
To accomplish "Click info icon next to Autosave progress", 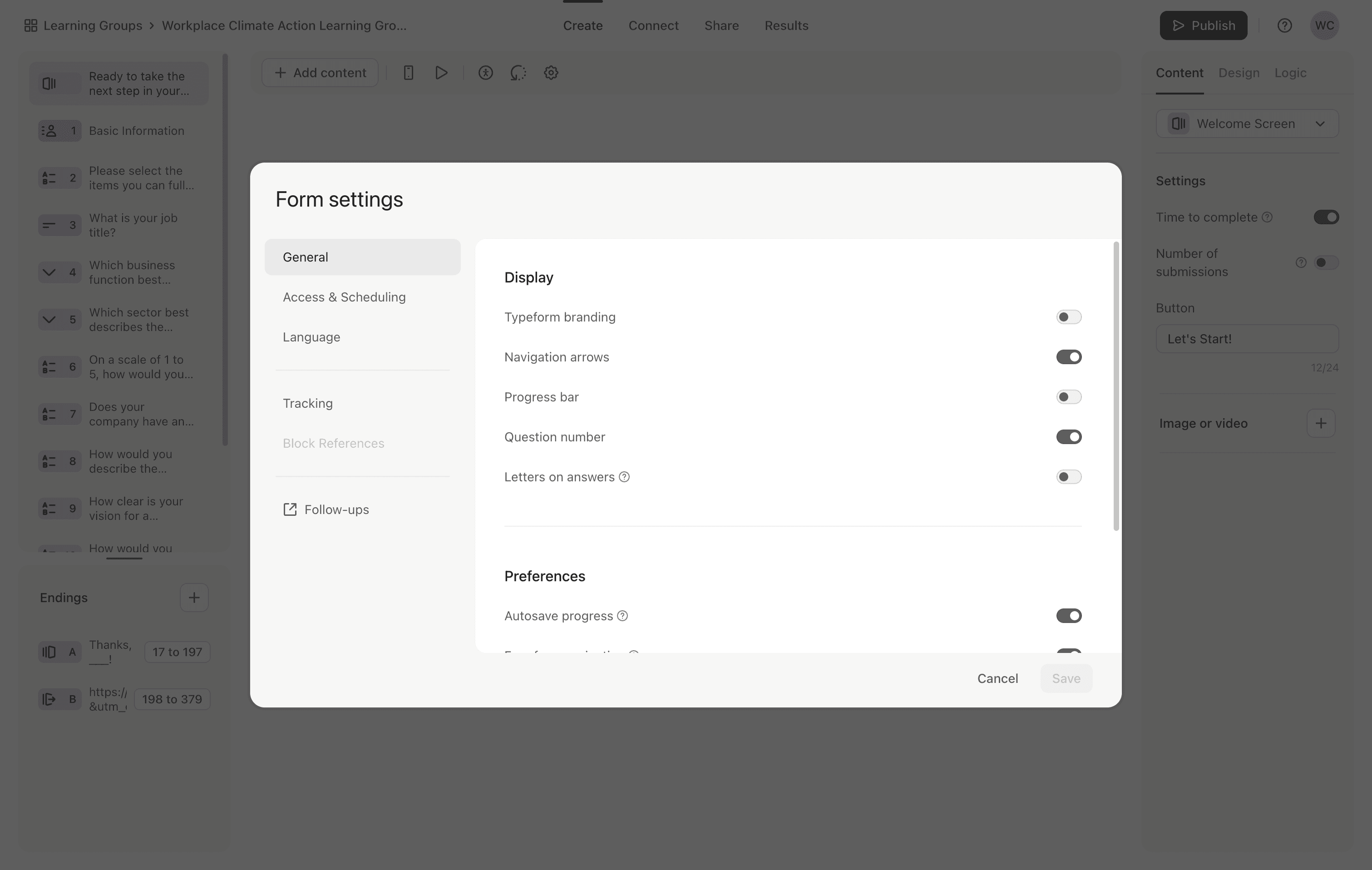I will [623, 616].
